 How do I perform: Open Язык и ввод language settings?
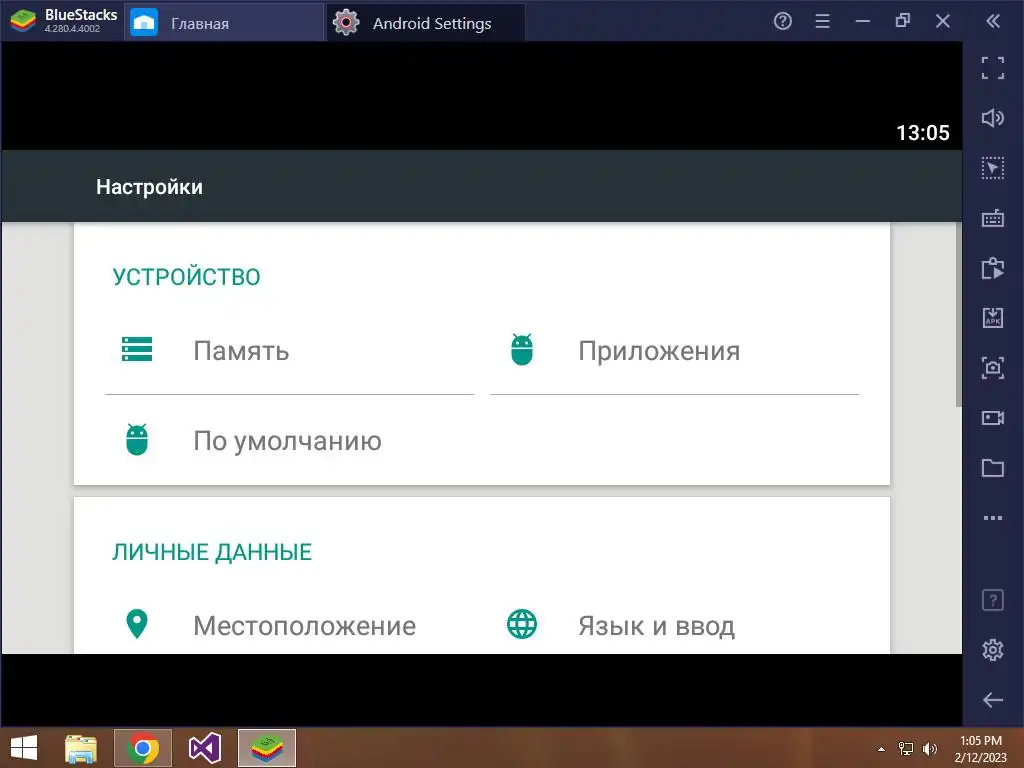point(674,625)
